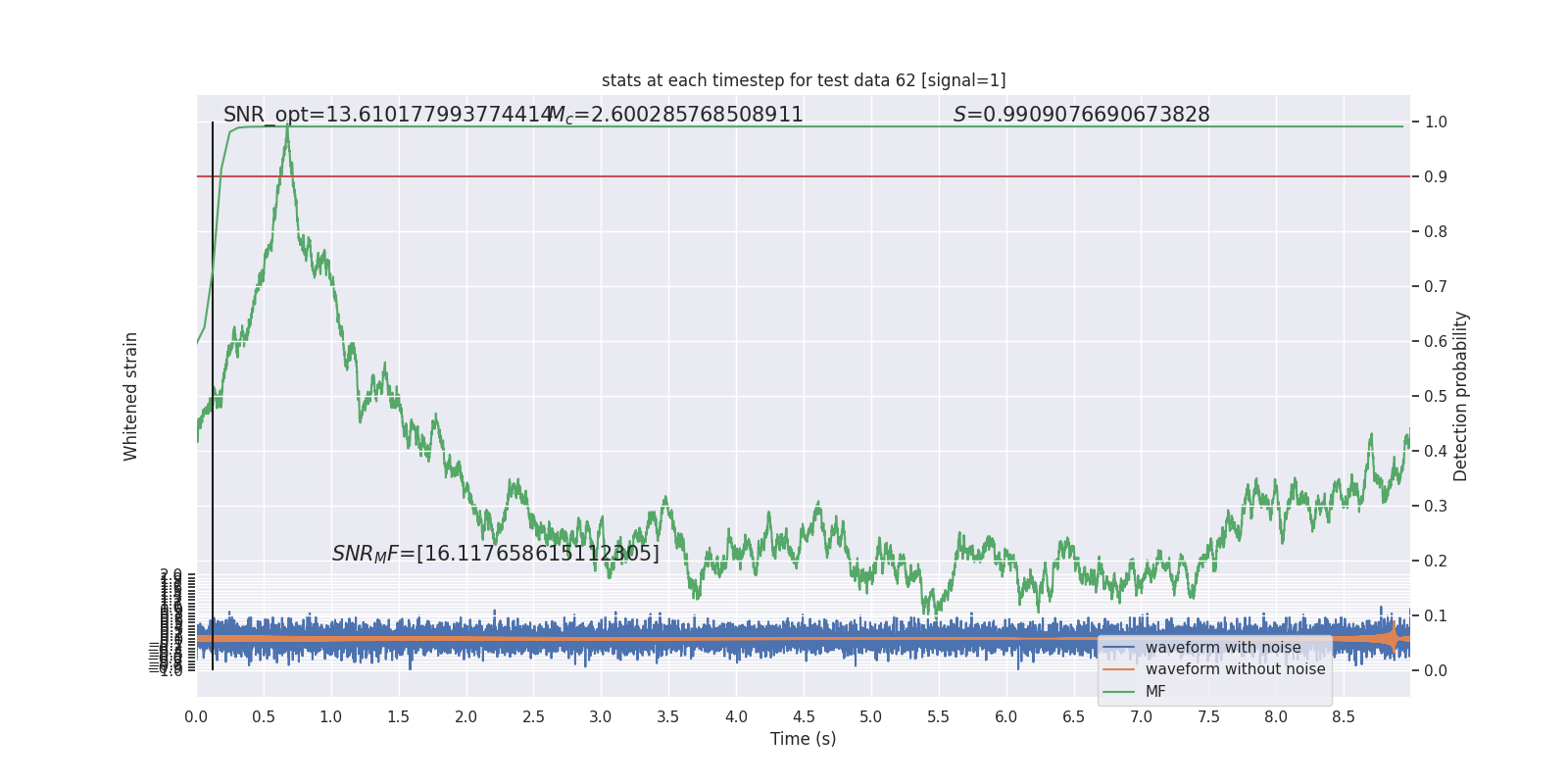The height and width of the screenshot is (784, 1568).
Task: Click x-axis tick label 3.0
Action: click(x=601, y=717)
